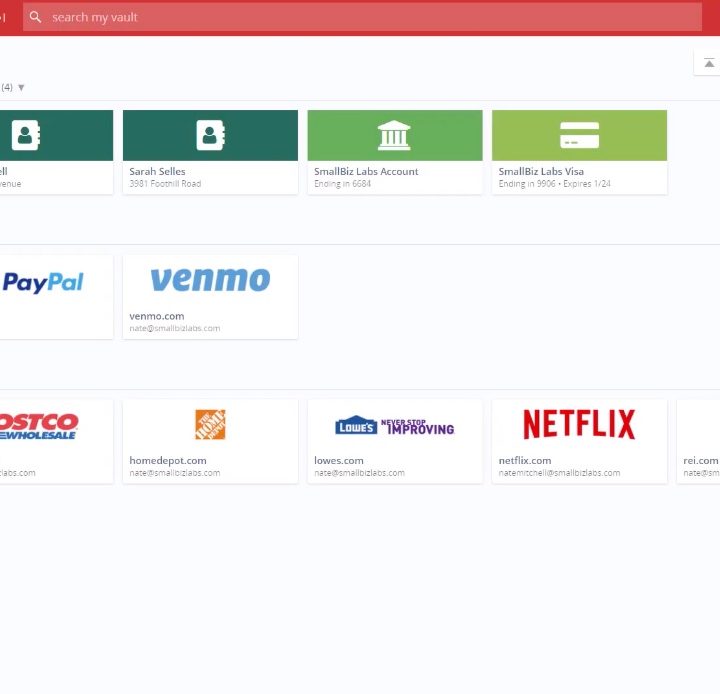720x694 pixels.
Task: Focus the search my vault field
Action: 362,17
